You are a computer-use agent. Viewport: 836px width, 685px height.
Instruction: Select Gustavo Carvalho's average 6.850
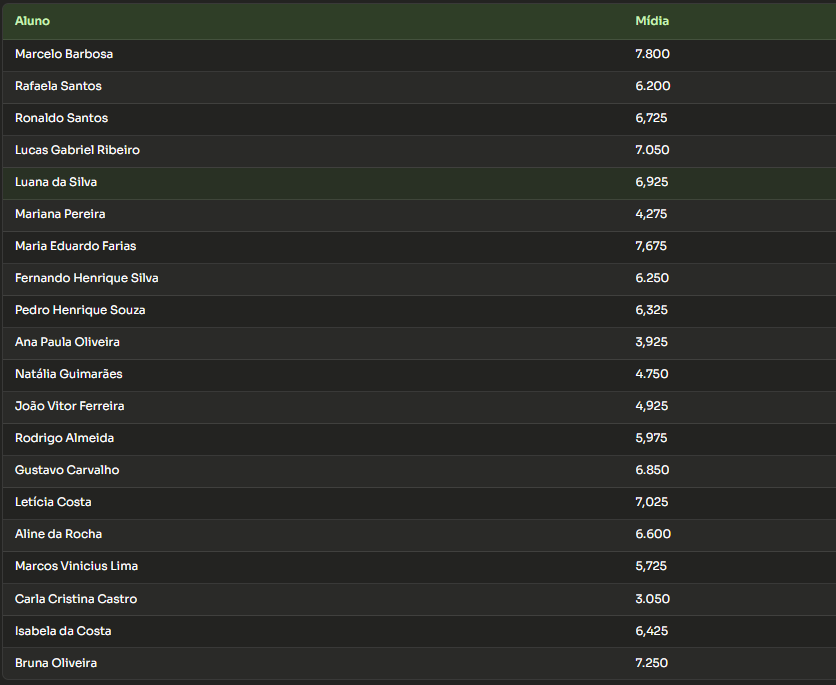(x=652, y=470)
